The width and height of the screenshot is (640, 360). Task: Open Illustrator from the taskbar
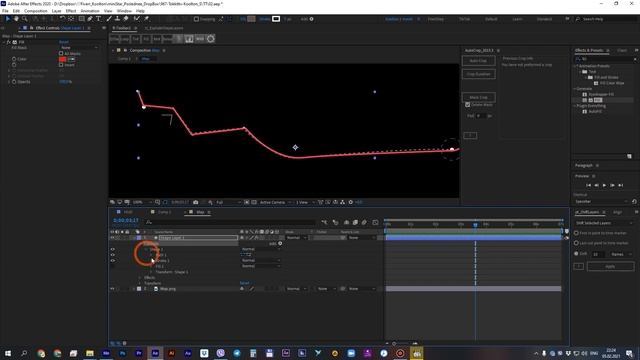171,353
